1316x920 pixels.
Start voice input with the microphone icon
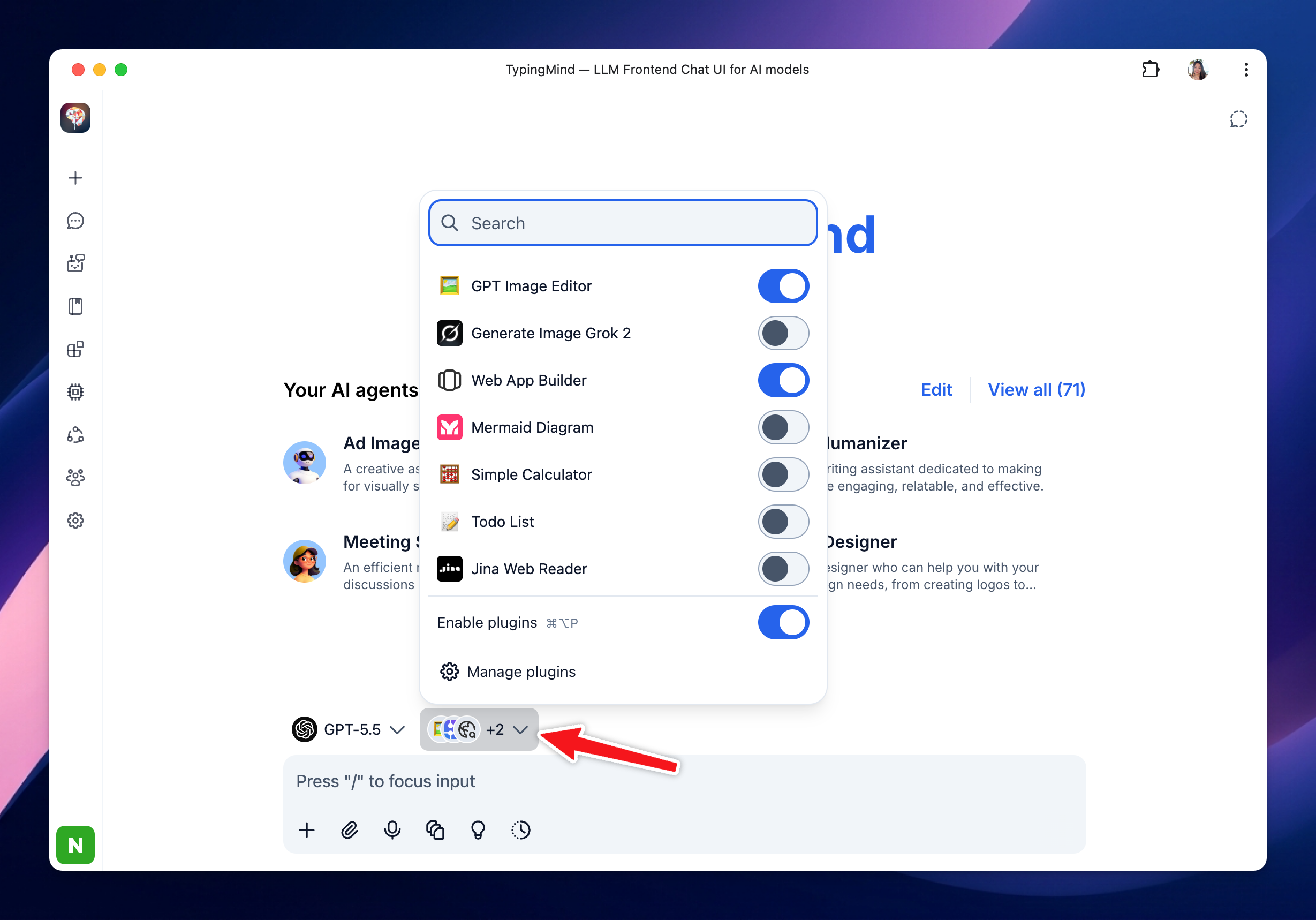pyautogui.click(x=392, y=830)
